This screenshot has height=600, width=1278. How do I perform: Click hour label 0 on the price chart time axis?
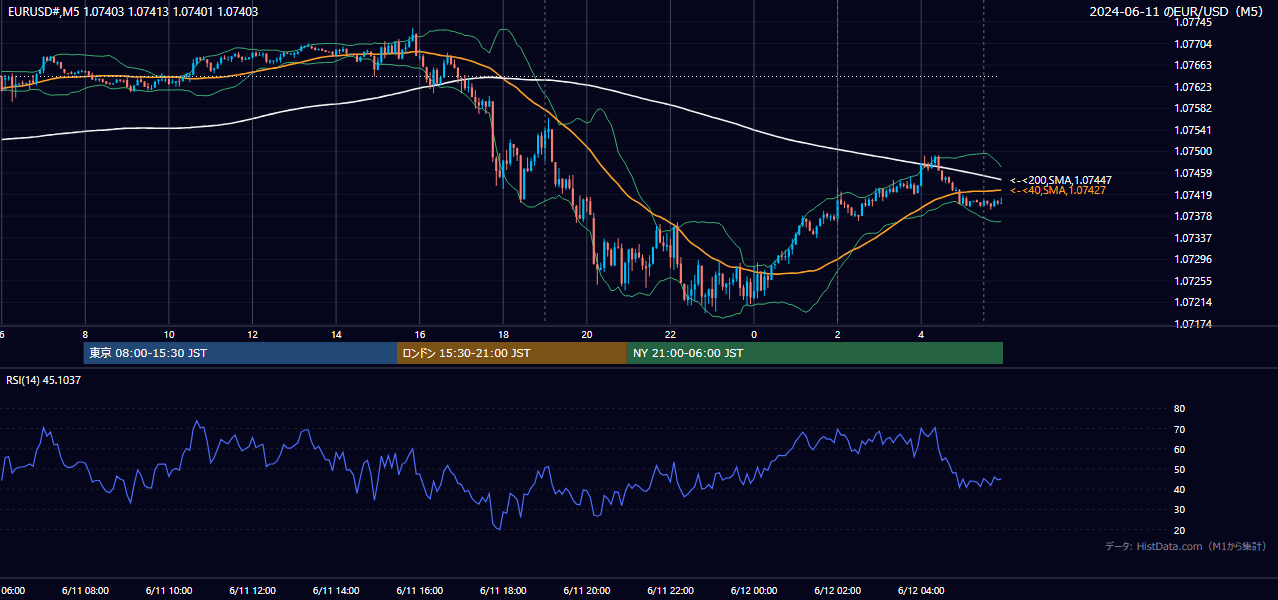tap(754, 334)
